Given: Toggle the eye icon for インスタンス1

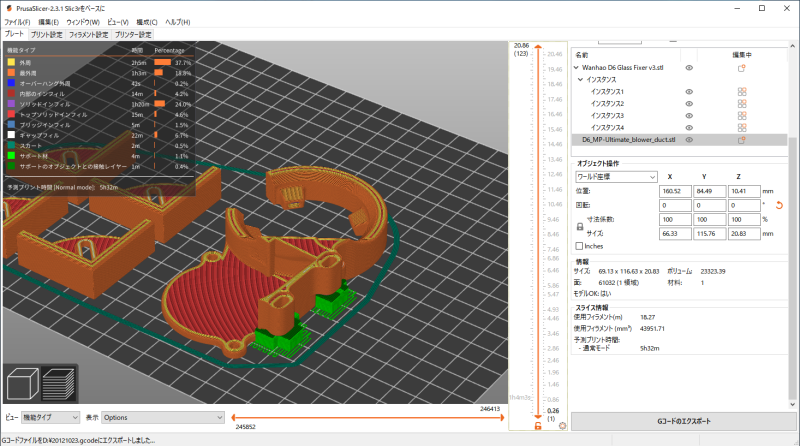Looking at the screenshot, I should [x=689, y=92].
